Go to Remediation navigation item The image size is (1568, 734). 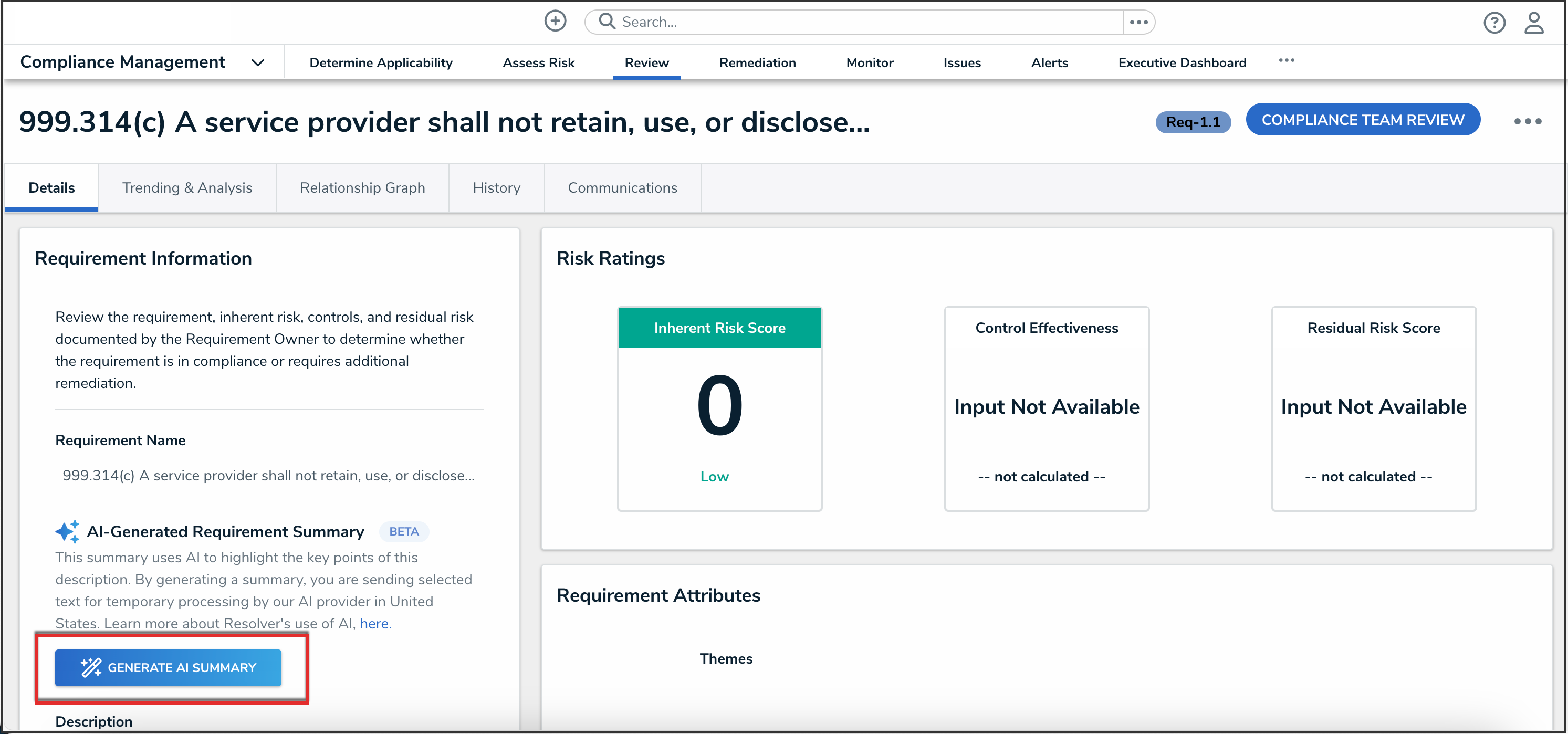757,62
